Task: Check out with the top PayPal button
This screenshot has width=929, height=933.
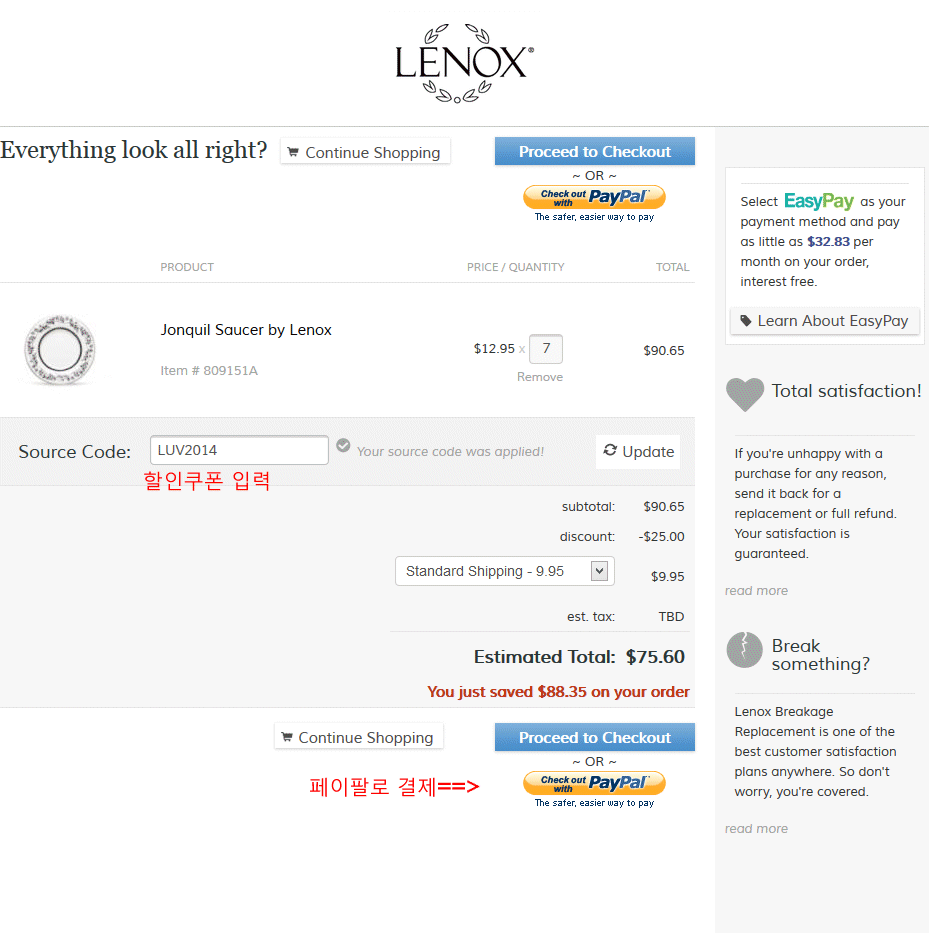Action: (594, 198)
